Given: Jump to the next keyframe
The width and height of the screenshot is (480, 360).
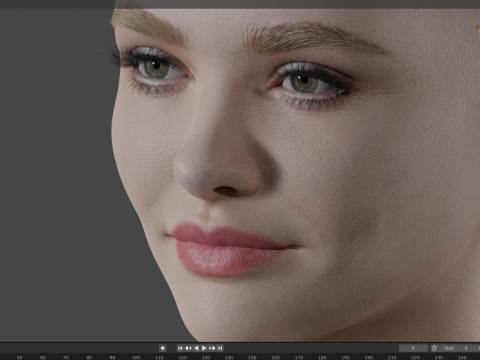Looking at the screenshot, I should [212, 348].
